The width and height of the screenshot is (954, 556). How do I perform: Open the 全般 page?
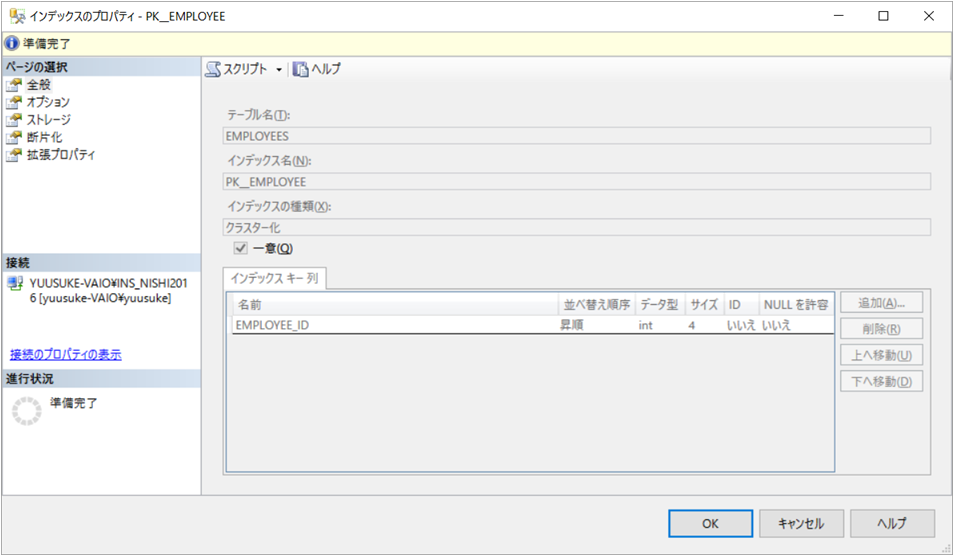(39, 85)
